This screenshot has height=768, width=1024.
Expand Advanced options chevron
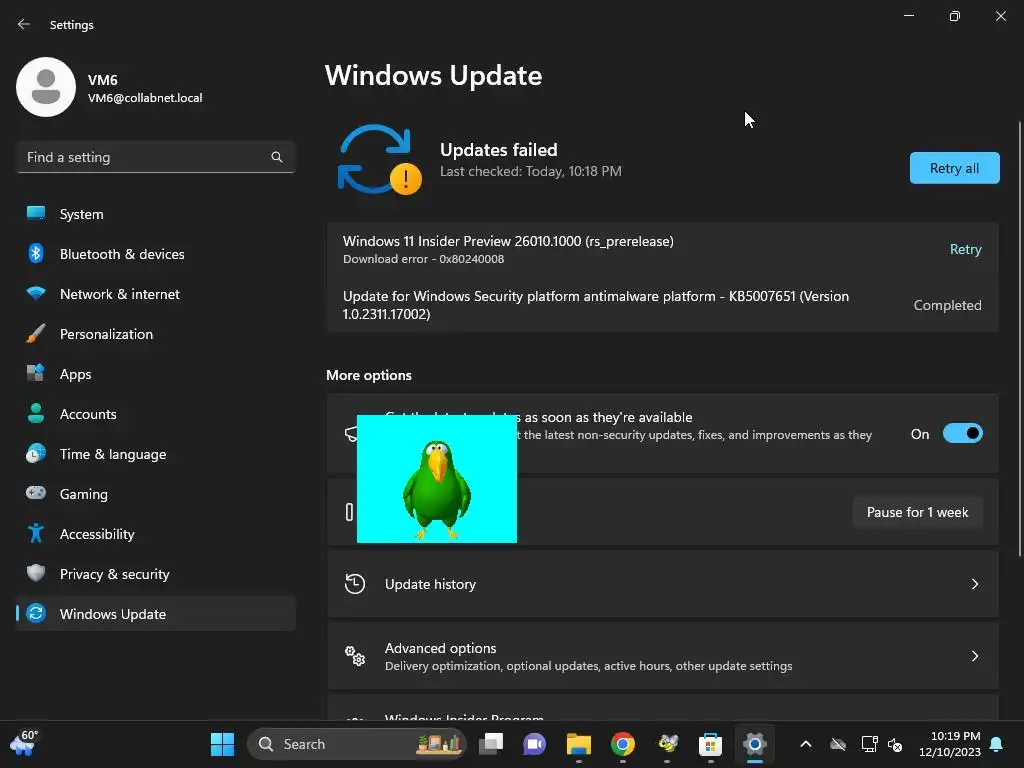pos(974,656)
